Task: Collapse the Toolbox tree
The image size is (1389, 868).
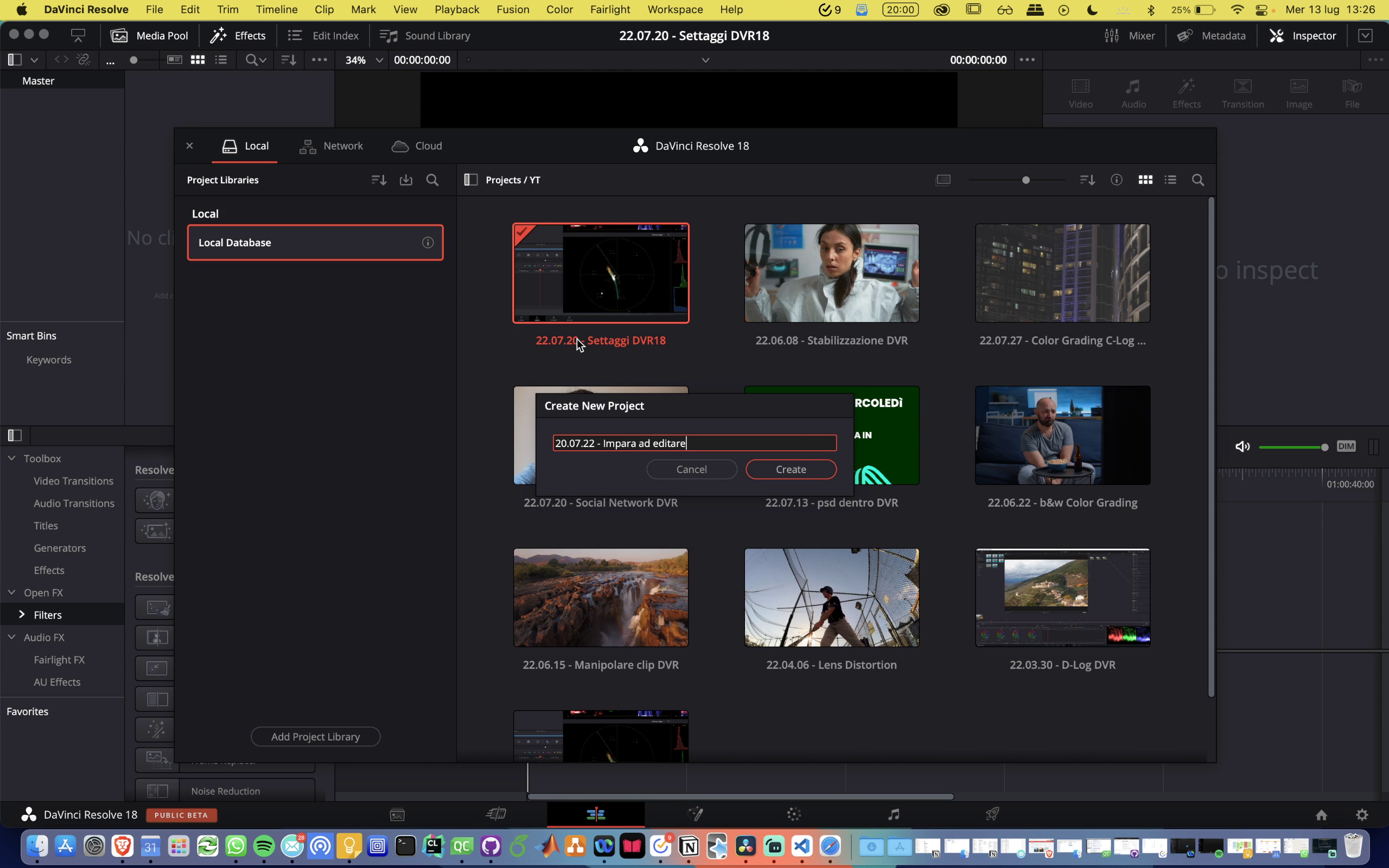Action: click(x=11, y=458)
